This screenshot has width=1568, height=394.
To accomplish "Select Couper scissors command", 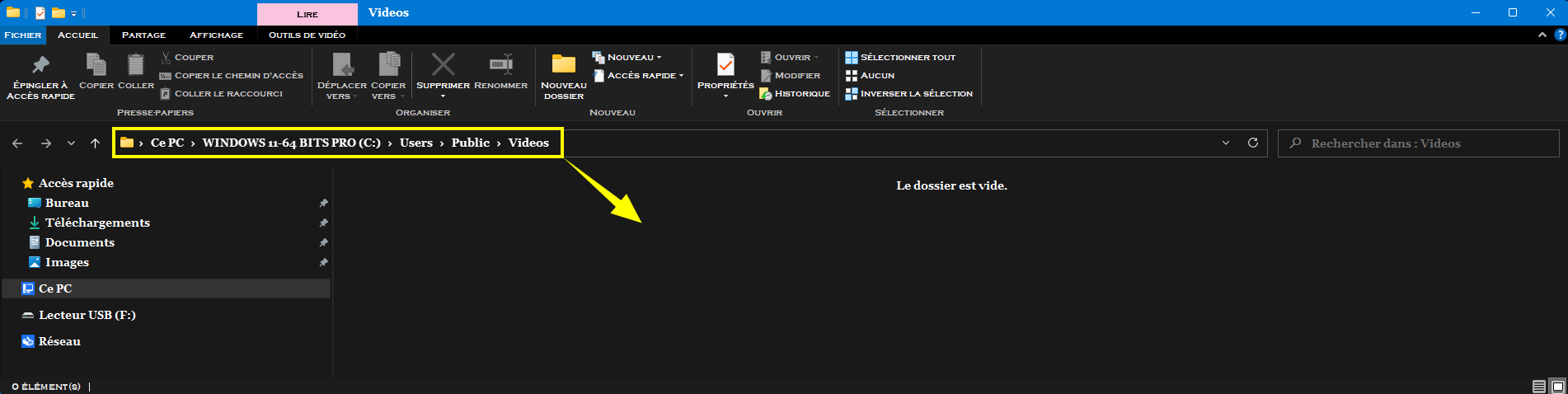I will click(x=187, y=57).
